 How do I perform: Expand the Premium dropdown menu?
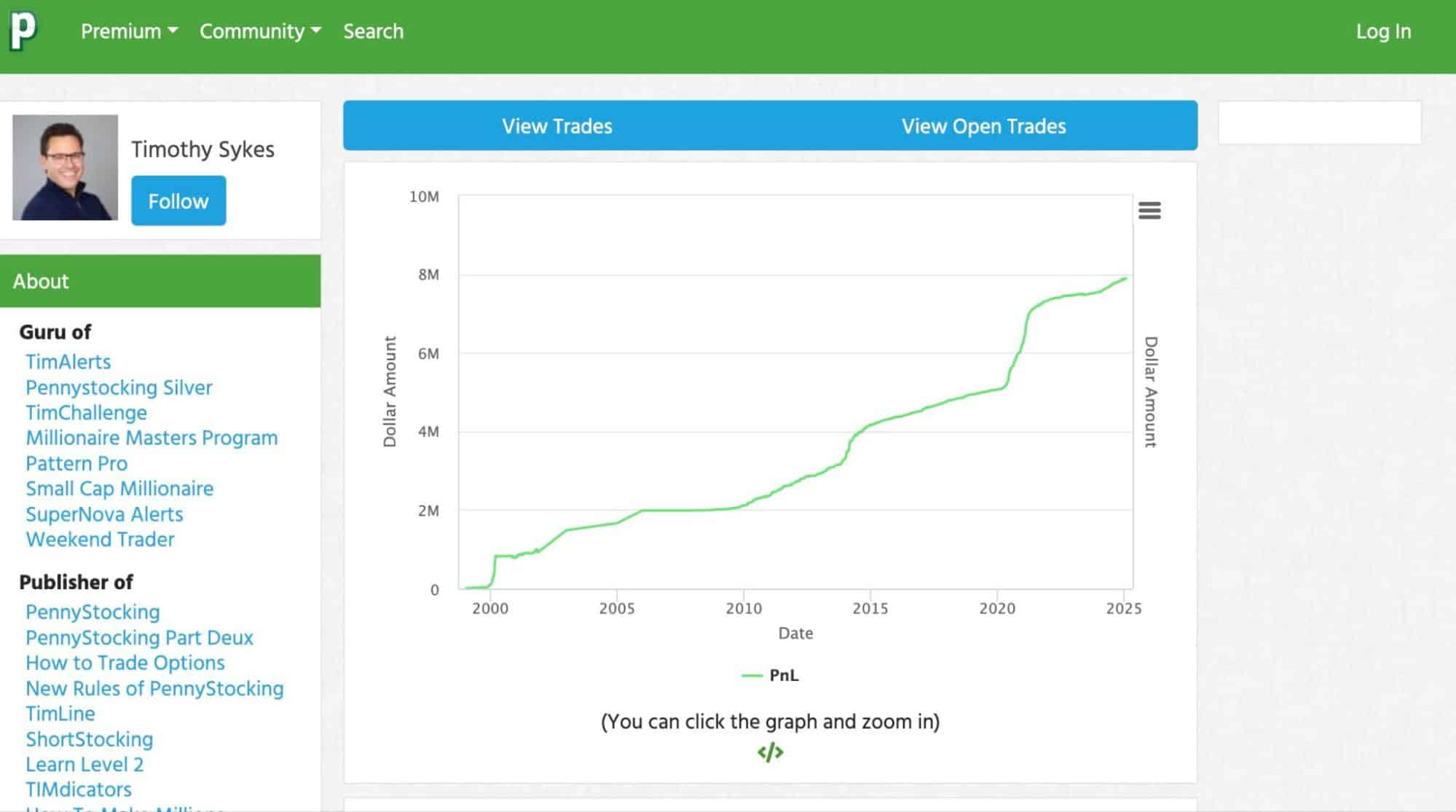tap(129, 31)
